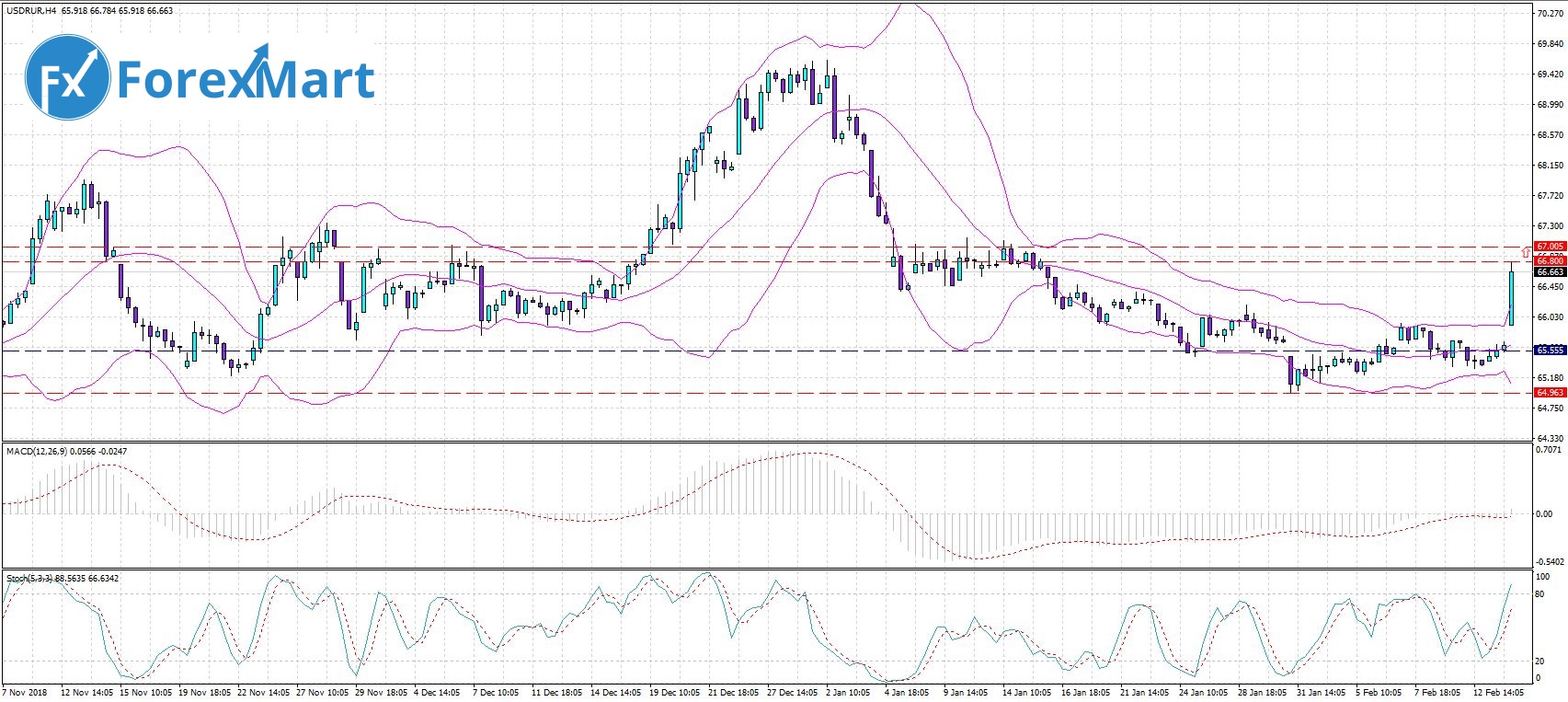This screenshot has height=702, width=1568.
Task: Click the ForexMart circular FX logo
Action: [x=67, y=76]
